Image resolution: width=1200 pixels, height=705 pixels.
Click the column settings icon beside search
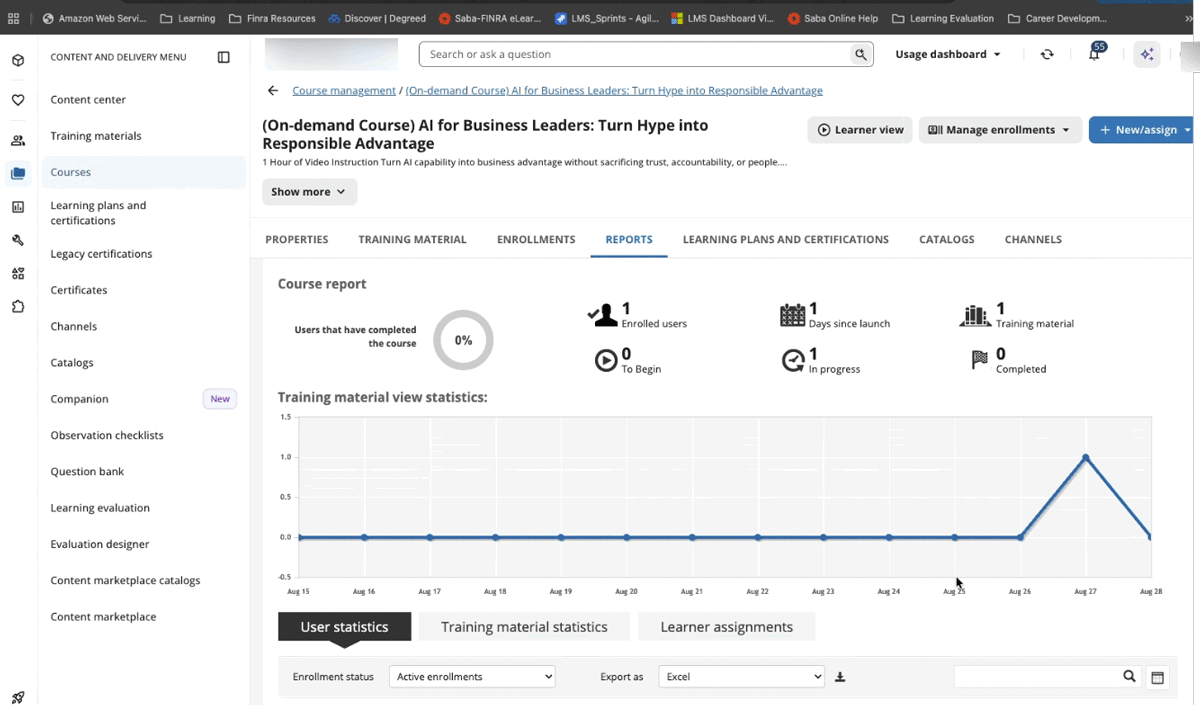pyautogui.click(x=1157, y=677)
